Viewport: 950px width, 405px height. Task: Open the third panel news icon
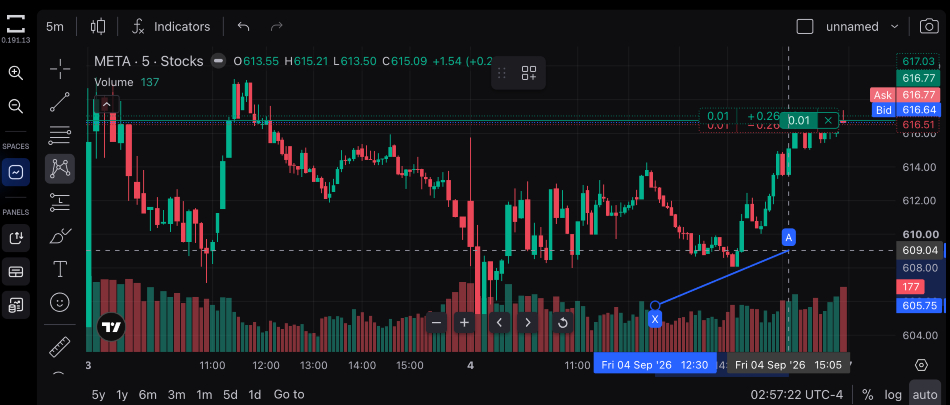click(16, 305)
